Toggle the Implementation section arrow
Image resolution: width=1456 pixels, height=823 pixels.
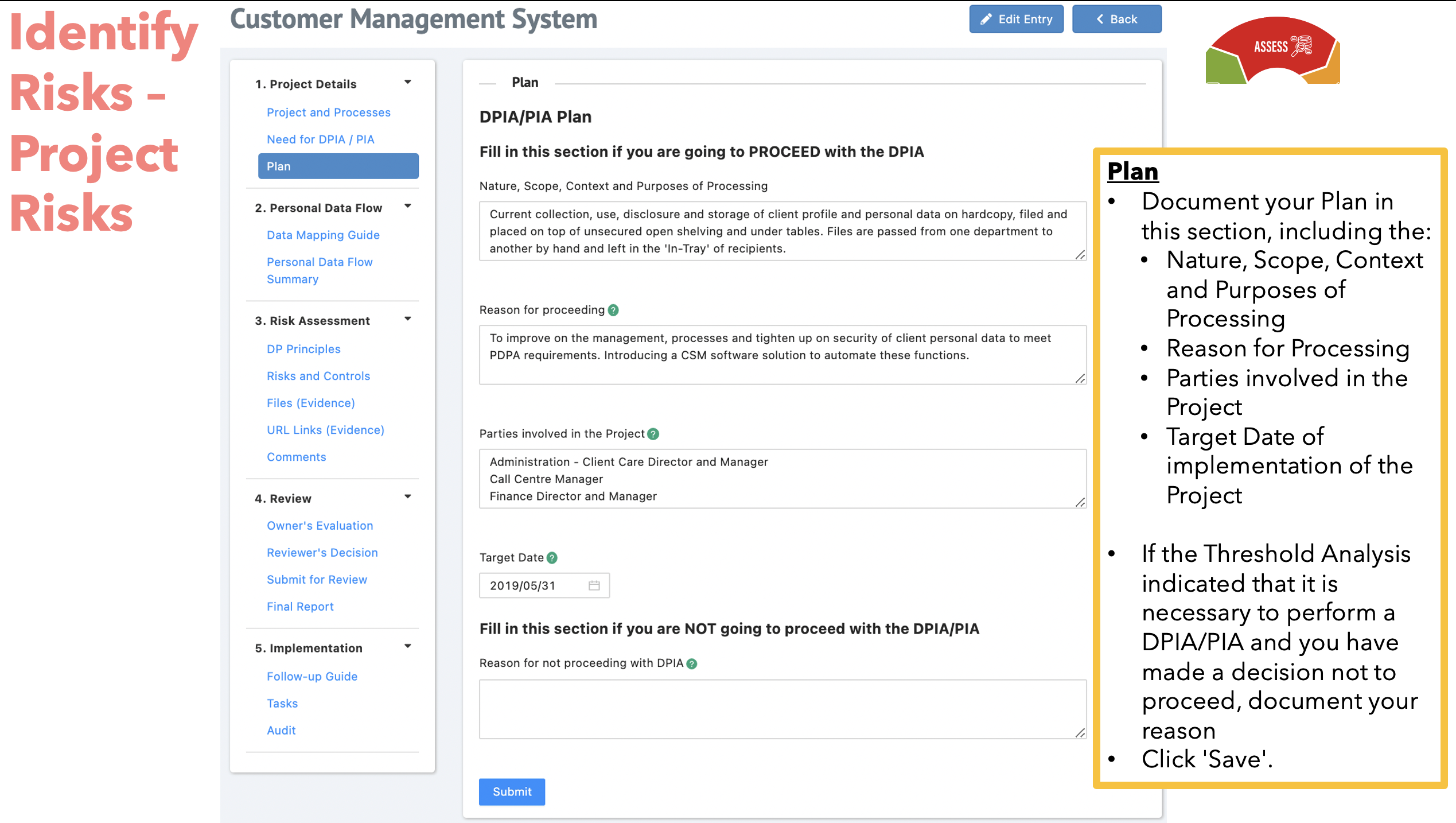coord(407,646)
